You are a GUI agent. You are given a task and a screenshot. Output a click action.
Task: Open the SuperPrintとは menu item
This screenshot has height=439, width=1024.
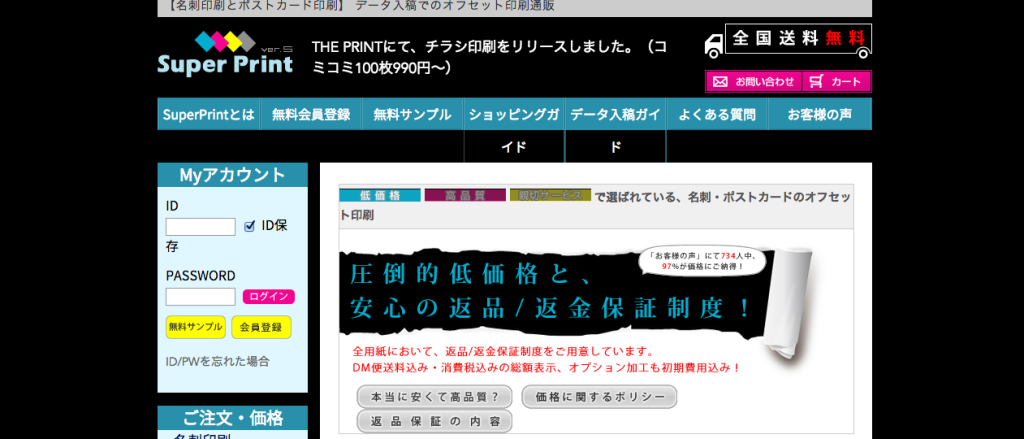pos(208,114)
